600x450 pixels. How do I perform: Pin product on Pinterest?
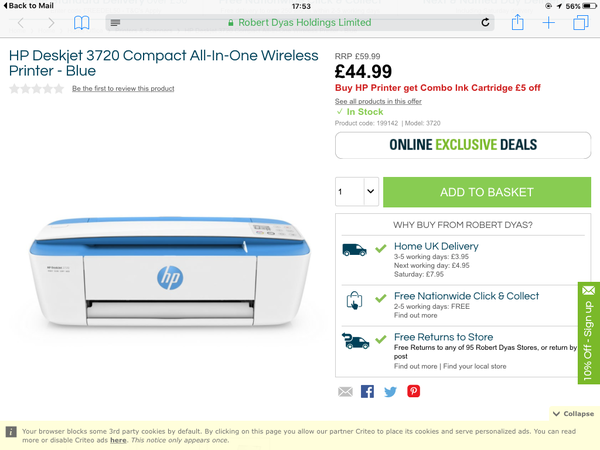(x=413, y=391)
